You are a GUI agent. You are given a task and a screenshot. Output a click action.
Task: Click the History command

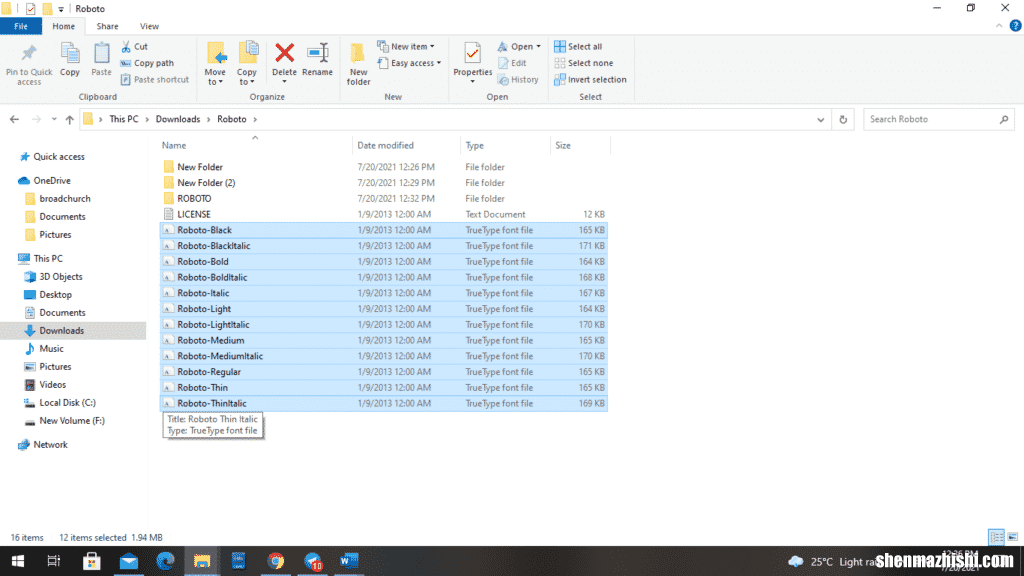(x=519, y=80)
